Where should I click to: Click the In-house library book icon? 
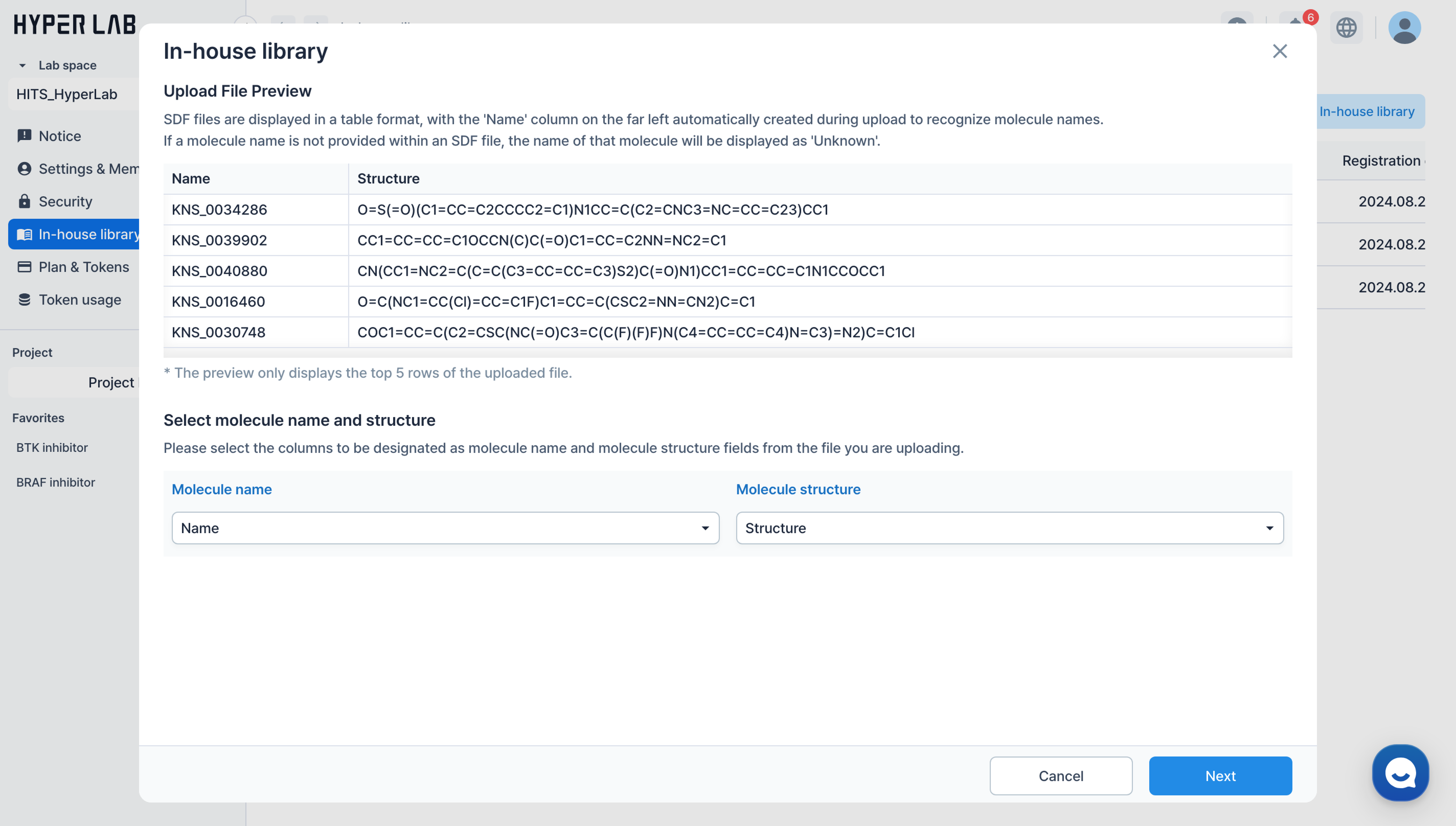point(25,234)
